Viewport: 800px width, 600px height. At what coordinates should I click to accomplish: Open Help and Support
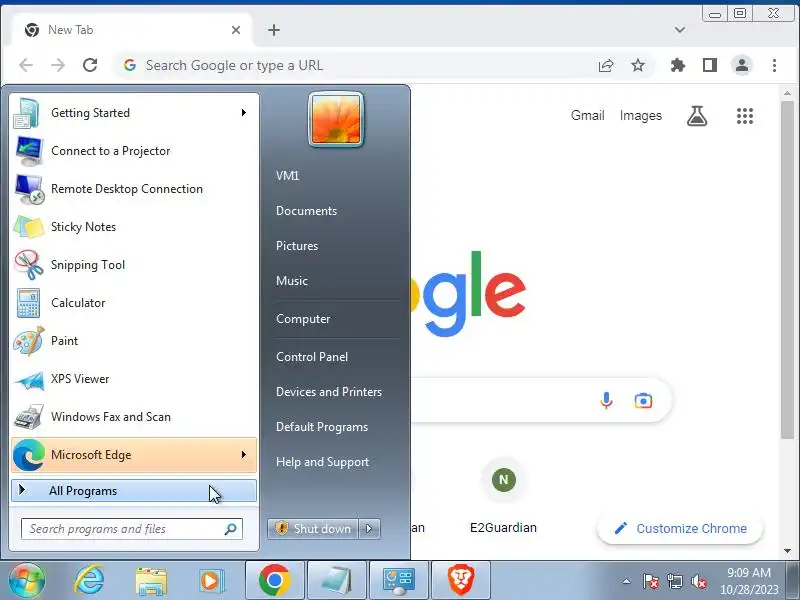[322, 462]
